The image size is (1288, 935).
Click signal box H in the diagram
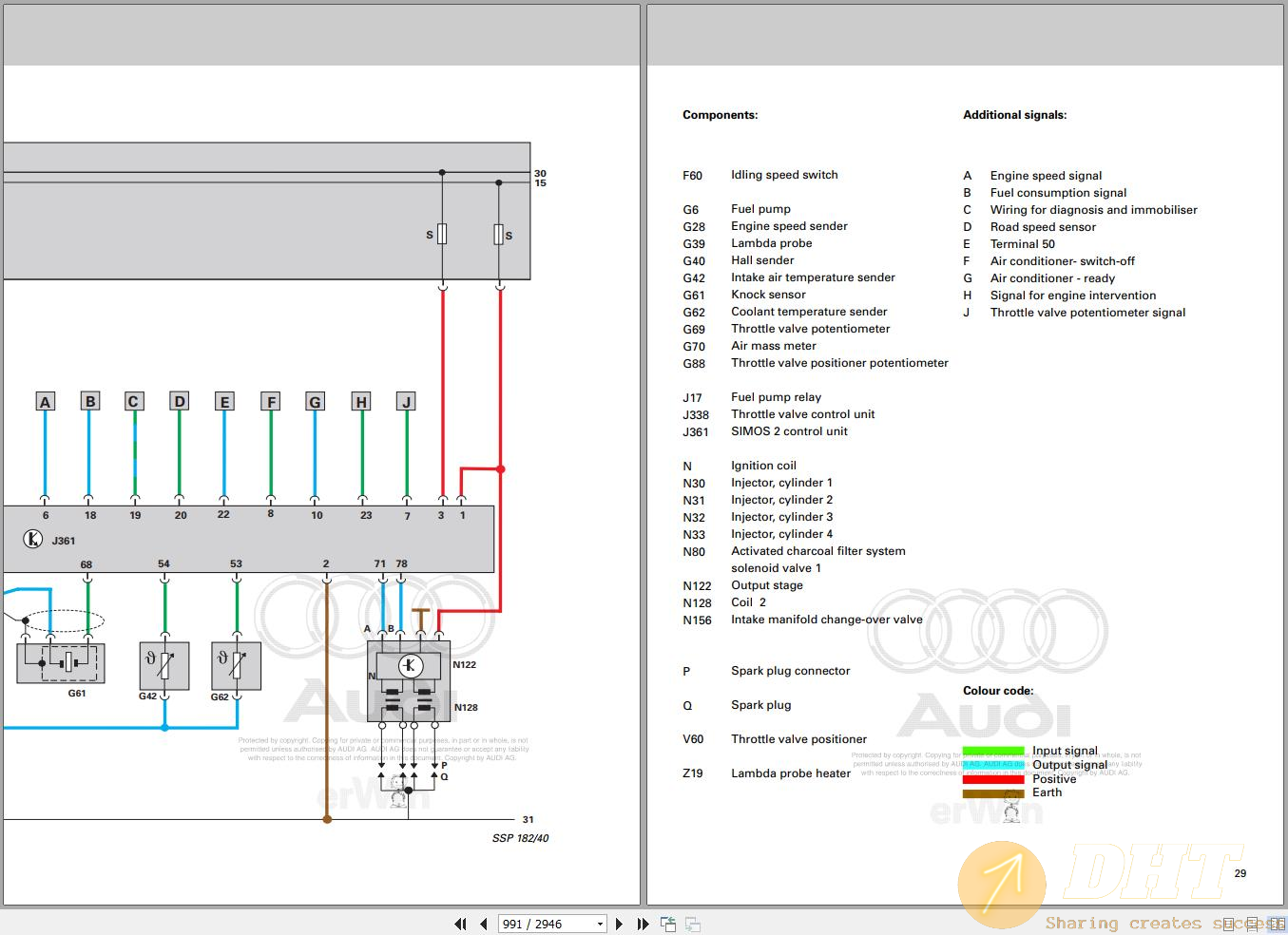[361, 402]
